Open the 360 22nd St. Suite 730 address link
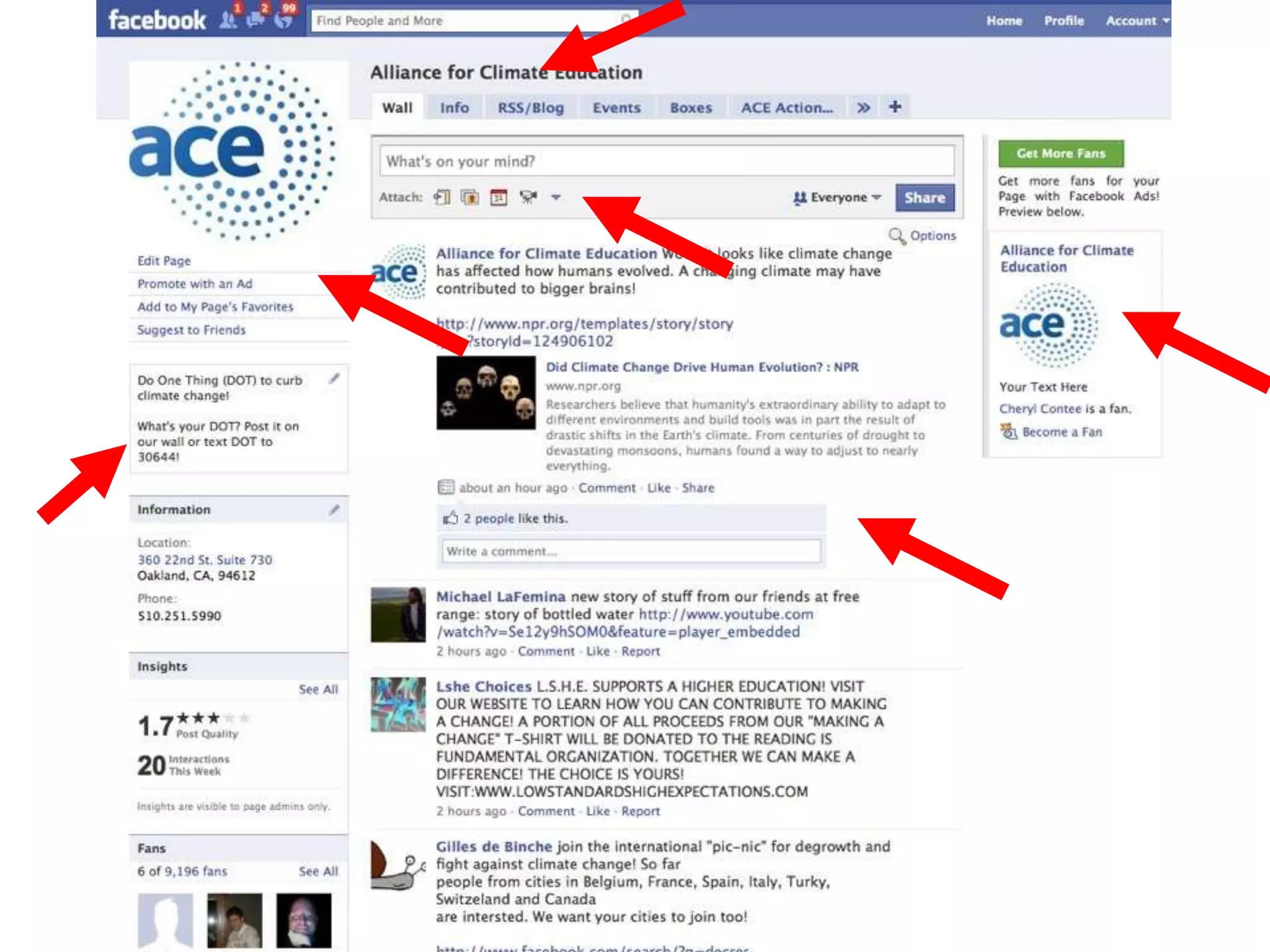Image resolution: width=1270 pixels, height=952 pixels. coord(205,560)
